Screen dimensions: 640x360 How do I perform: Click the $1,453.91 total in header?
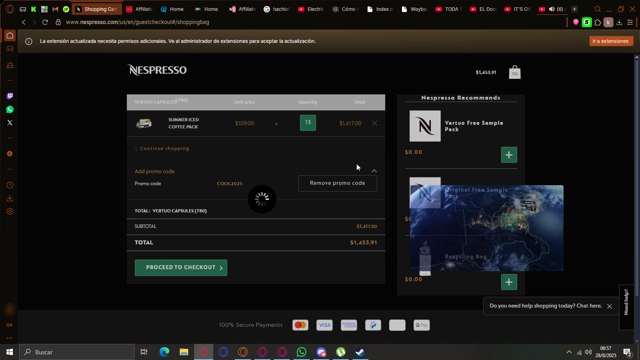pos(486,73)
